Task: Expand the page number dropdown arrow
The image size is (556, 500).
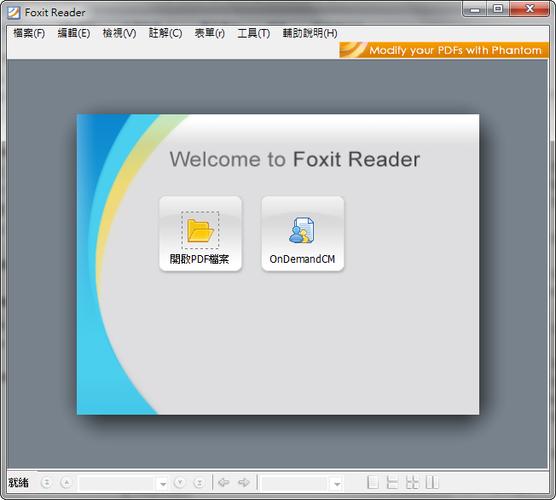Action: 162,484
